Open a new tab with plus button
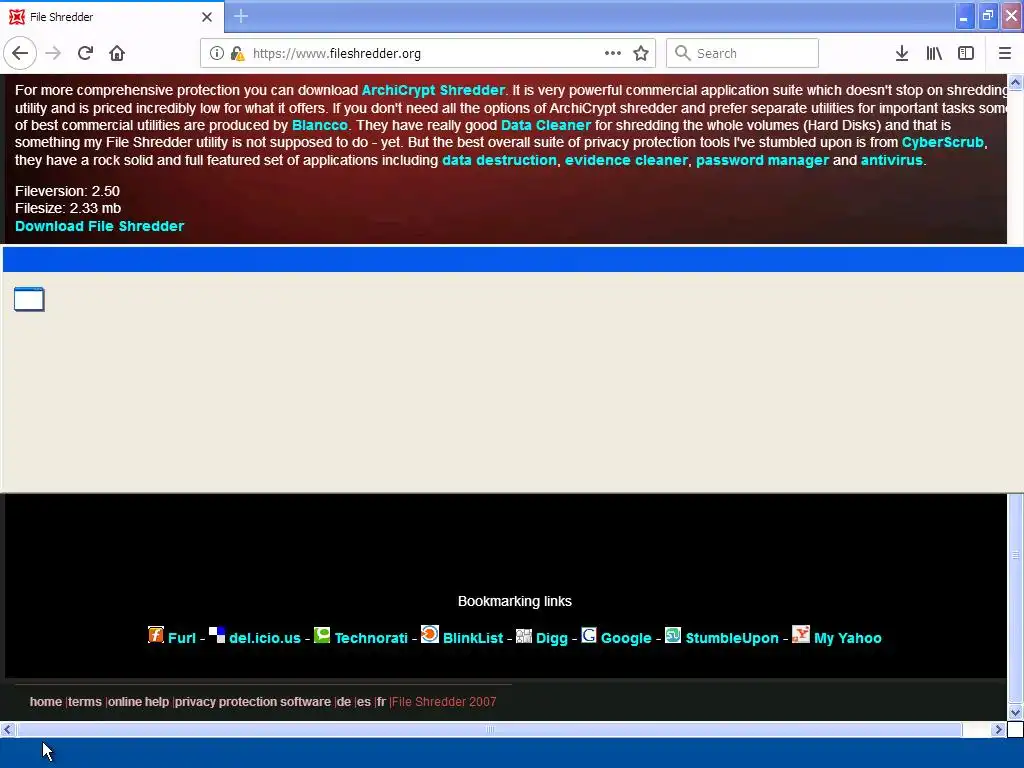1024x768 pixels. [x=240, y=16]
